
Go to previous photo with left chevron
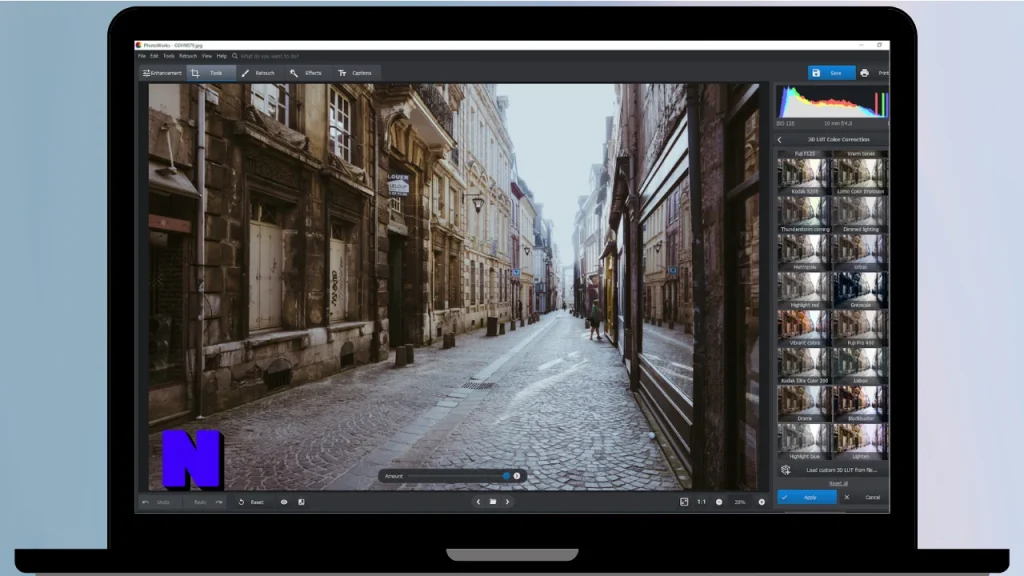(478, 502)
